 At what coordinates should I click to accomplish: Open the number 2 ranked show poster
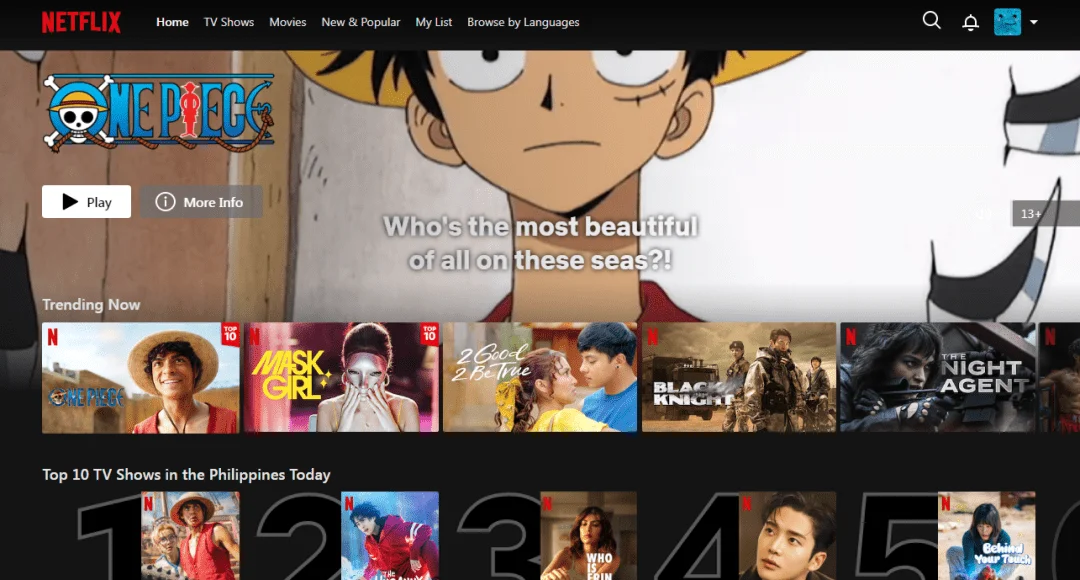coord(390,536)
